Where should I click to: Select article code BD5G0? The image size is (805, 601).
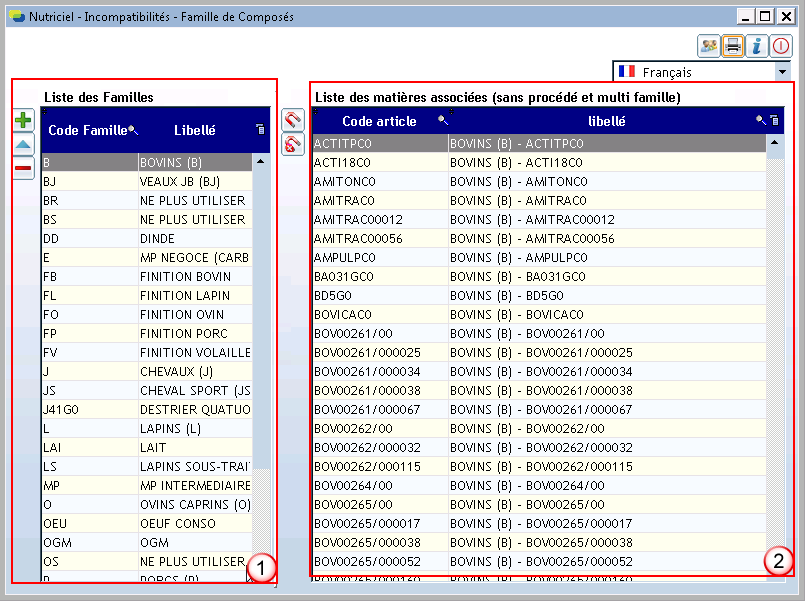333,295
